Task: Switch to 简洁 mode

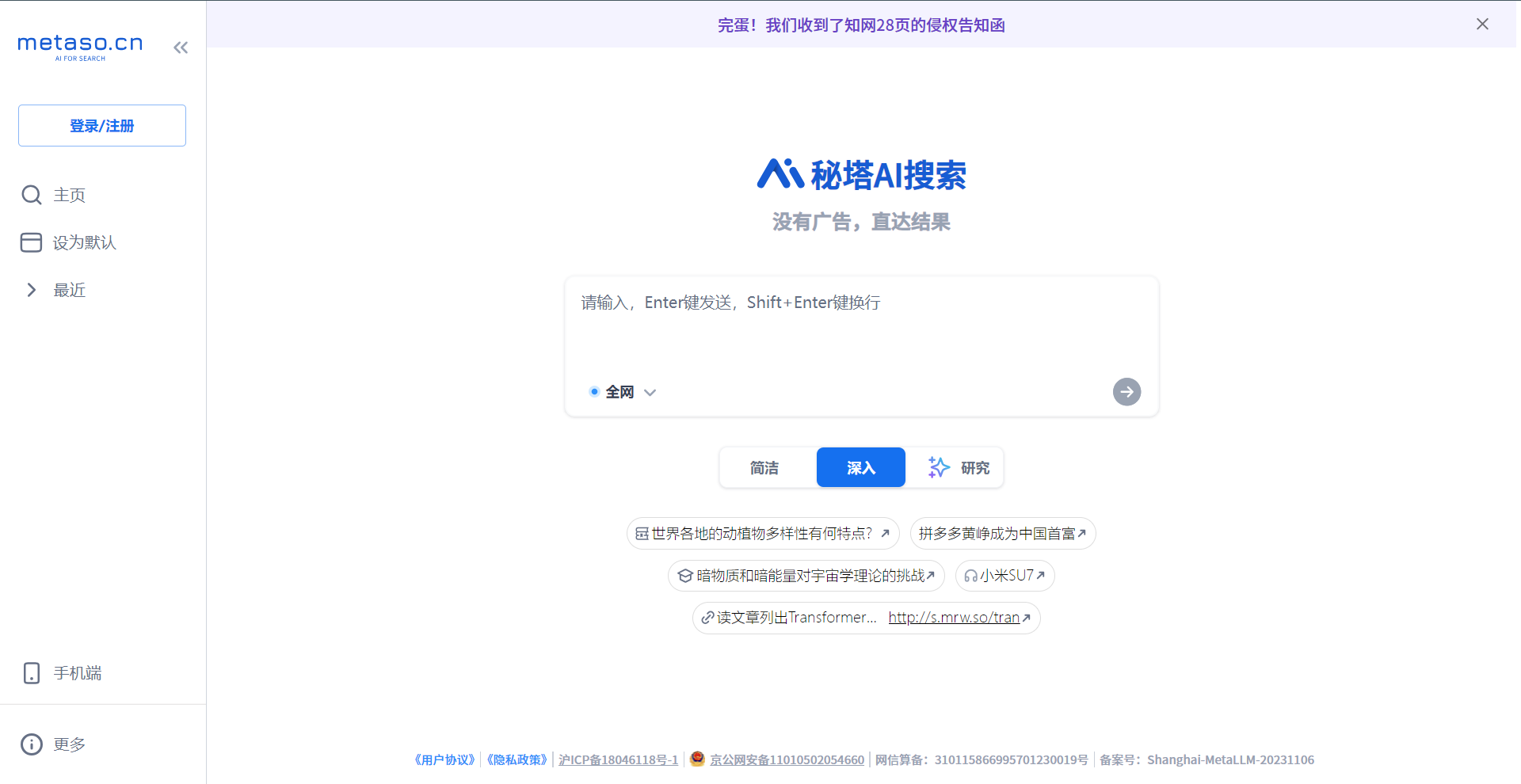Action: point(764,467)
